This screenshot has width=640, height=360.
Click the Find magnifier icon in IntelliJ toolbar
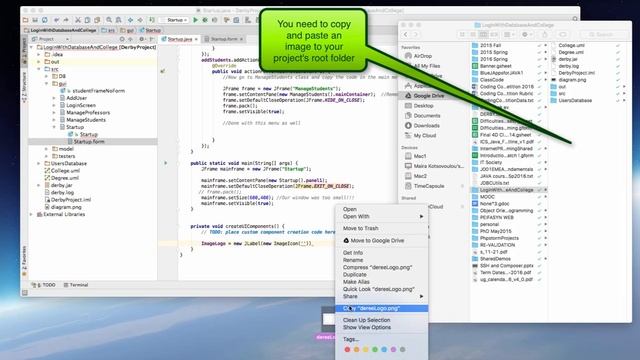click(x=109, y=20)
